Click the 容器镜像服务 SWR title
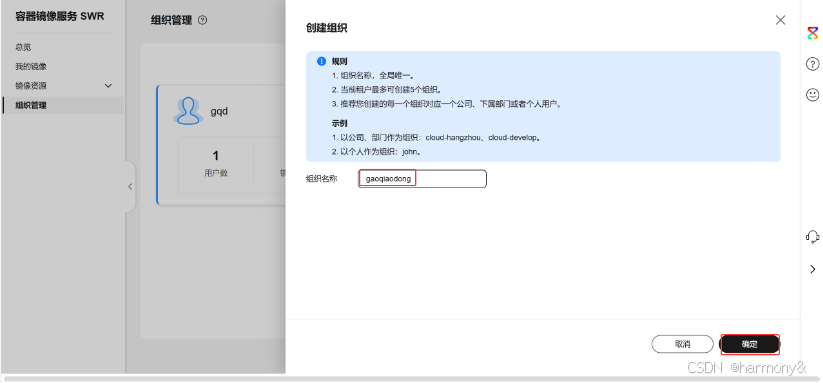 tap(60, 17)
